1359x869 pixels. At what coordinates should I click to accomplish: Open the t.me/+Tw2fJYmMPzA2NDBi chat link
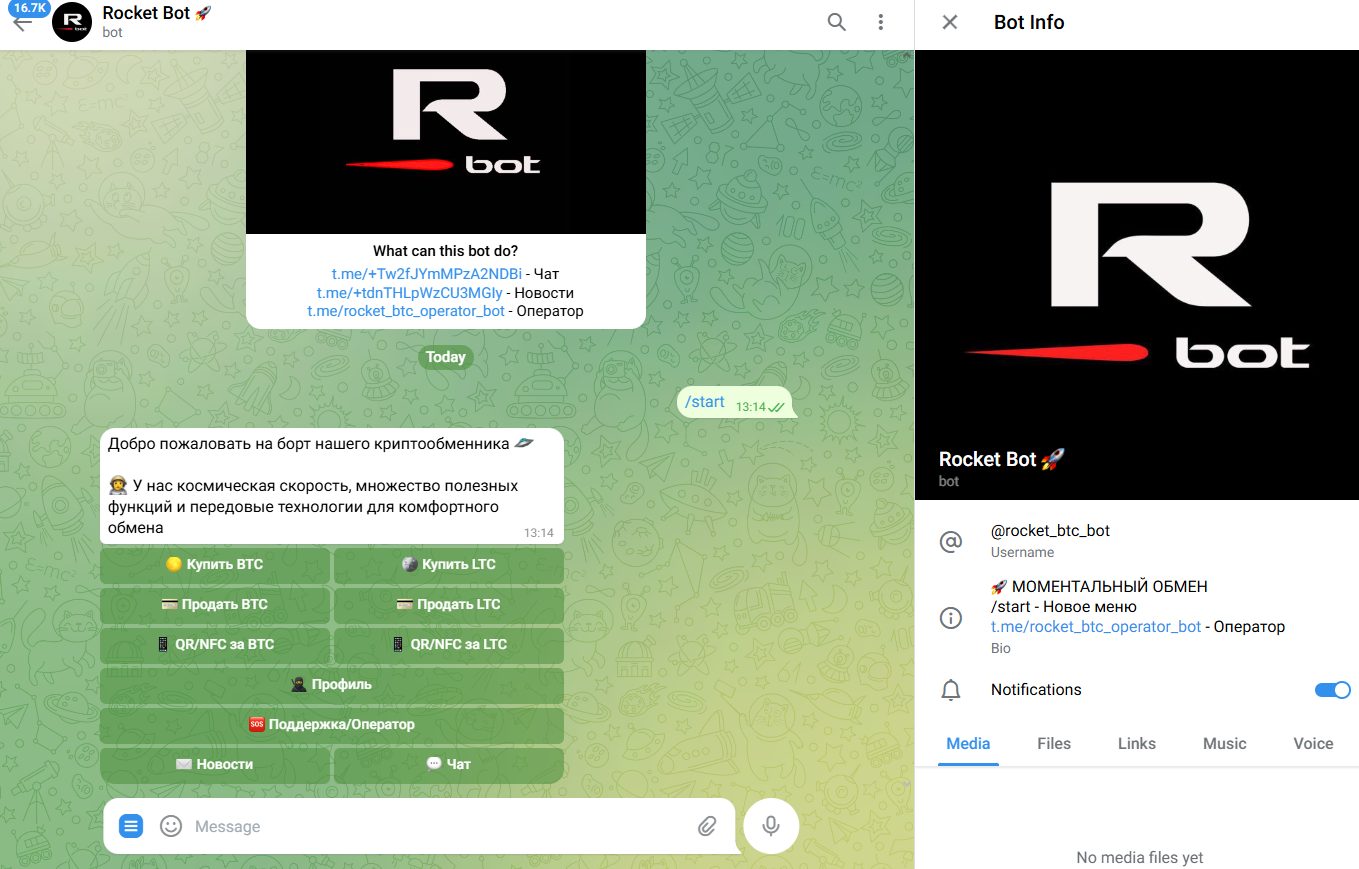point(427,273)
